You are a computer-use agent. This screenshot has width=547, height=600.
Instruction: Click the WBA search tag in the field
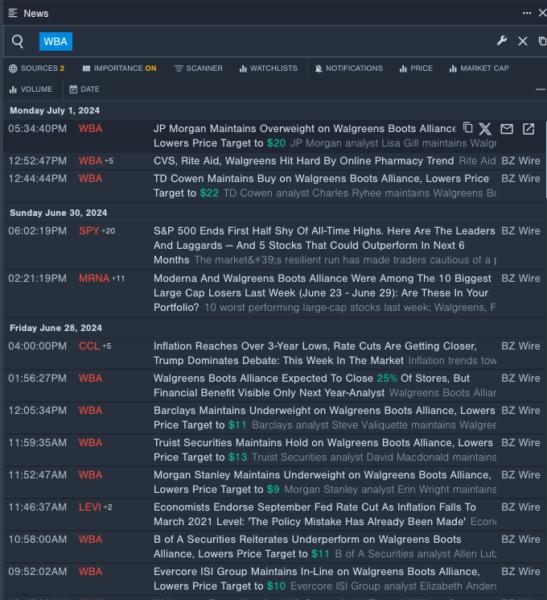click(56, 41)
